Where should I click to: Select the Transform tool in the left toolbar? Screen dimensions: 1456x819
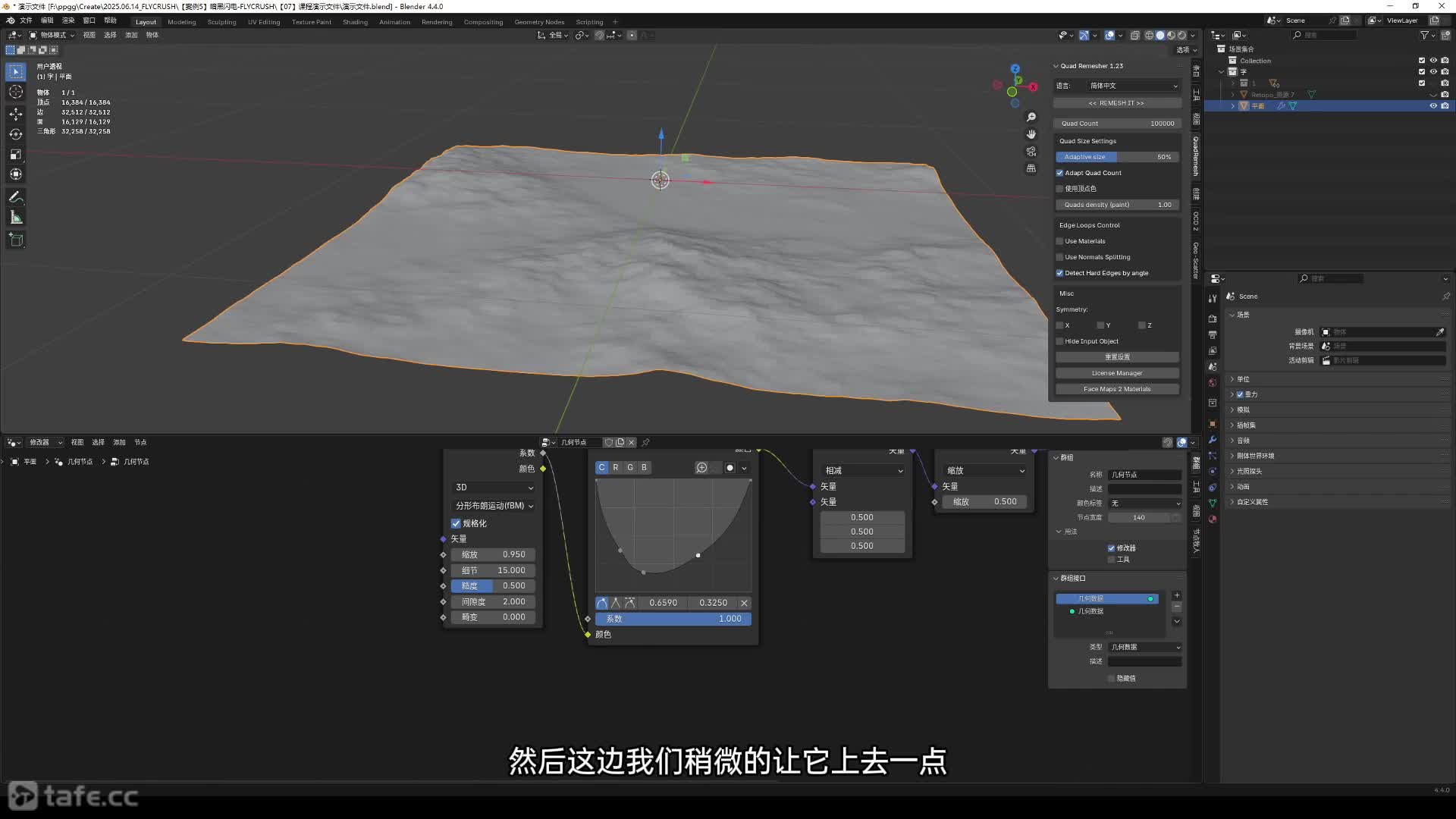[x=16, y=174]
